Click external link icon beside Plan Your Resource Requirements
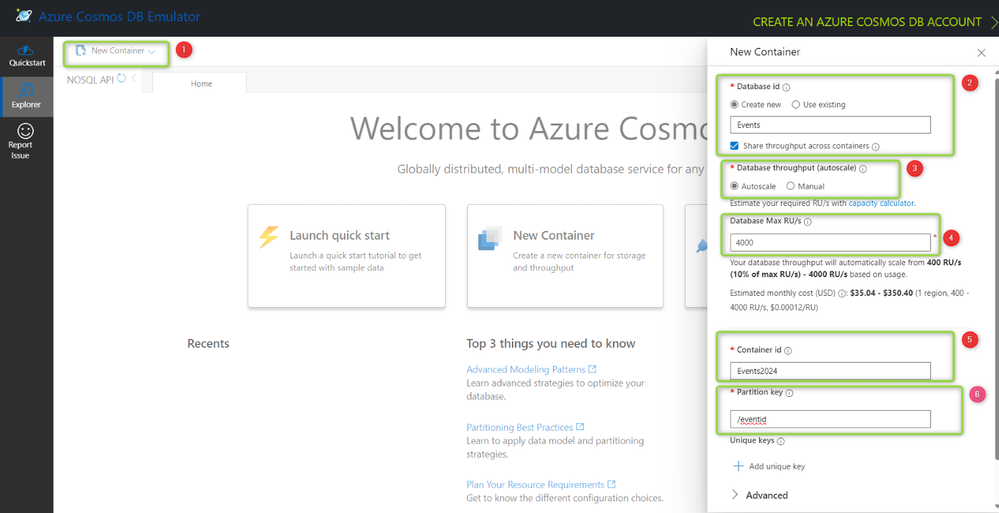This screenshot has width=999, height=513. 612,484
